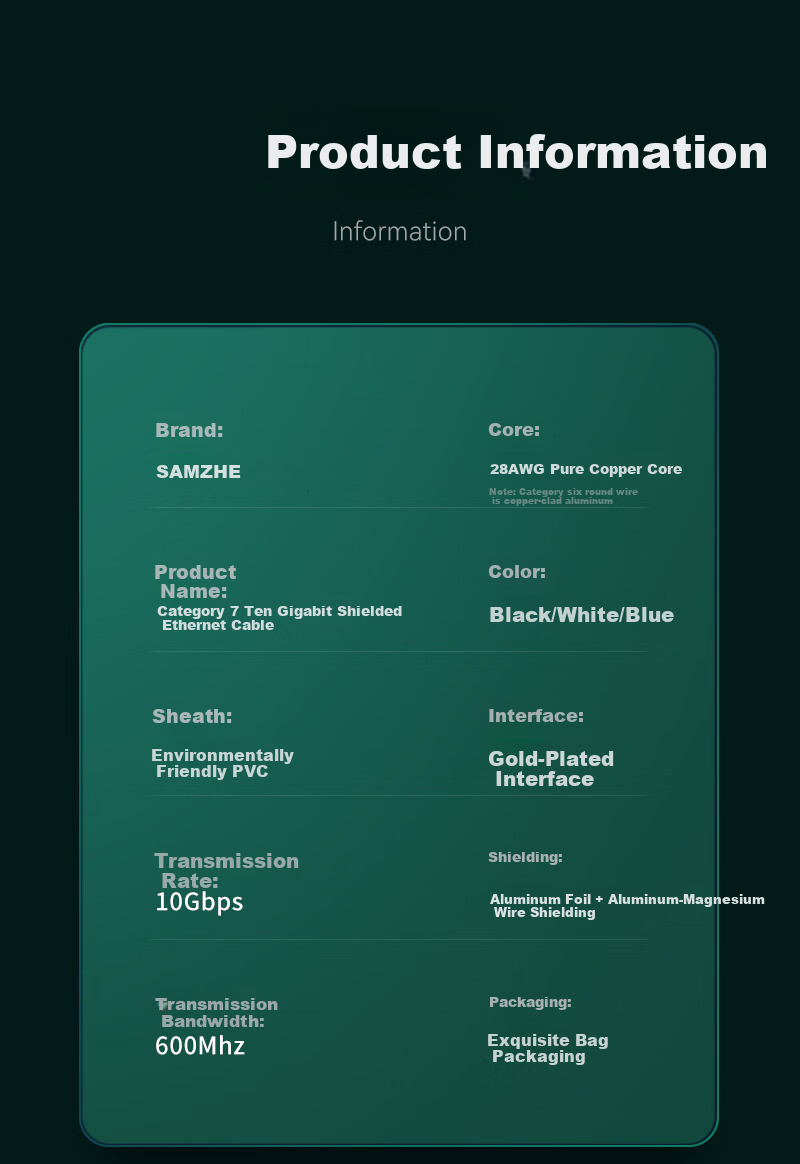
Task: Click the Black/White/Blue color value
Action: tap(581, 615)
